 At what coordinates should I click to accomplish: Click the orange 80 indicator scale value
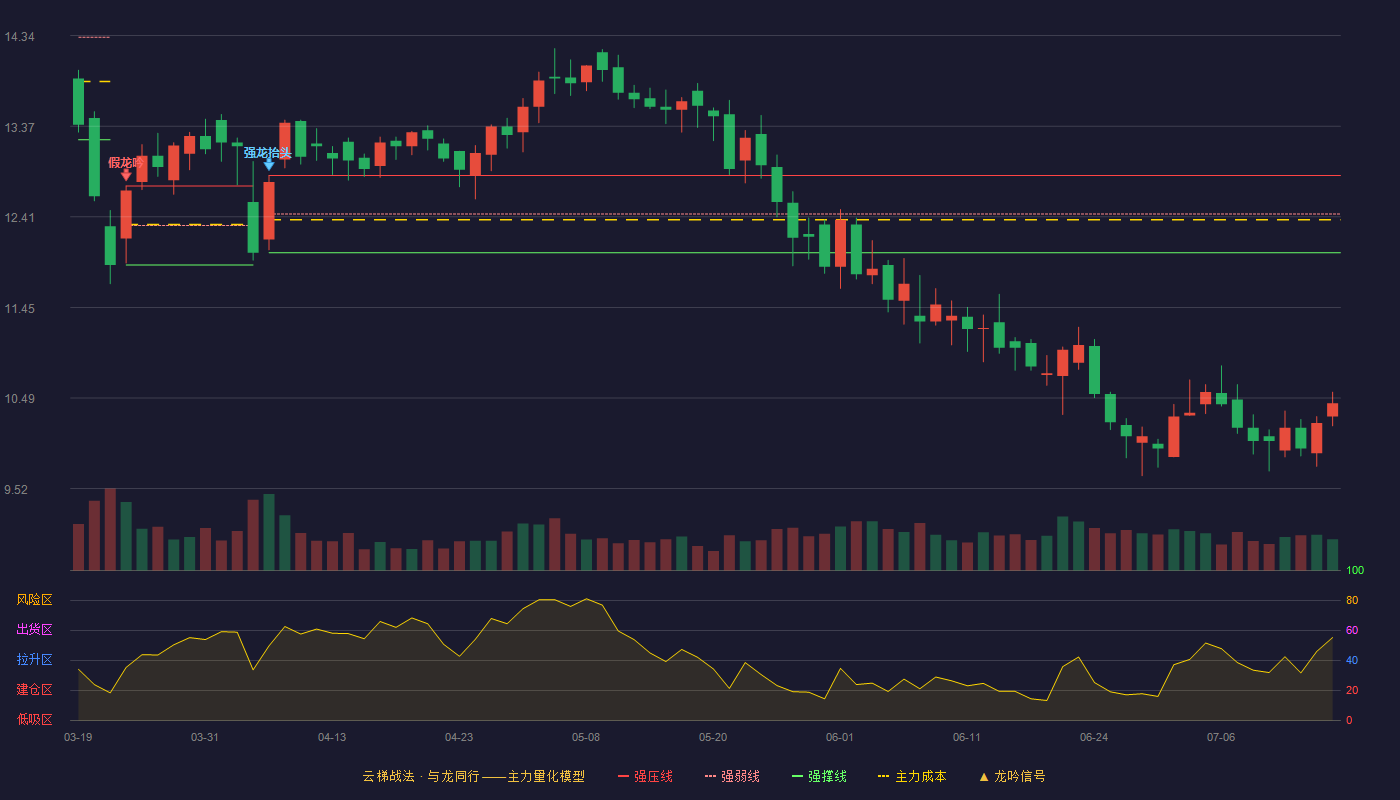point(1352,600)
